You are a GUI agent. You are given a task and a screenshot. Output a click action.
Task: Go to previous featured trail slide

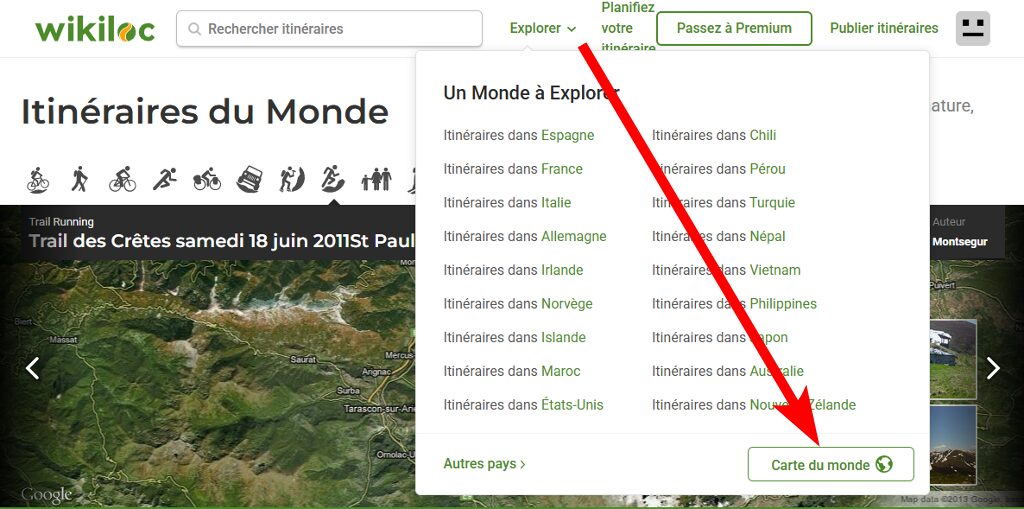coord(32,368)
